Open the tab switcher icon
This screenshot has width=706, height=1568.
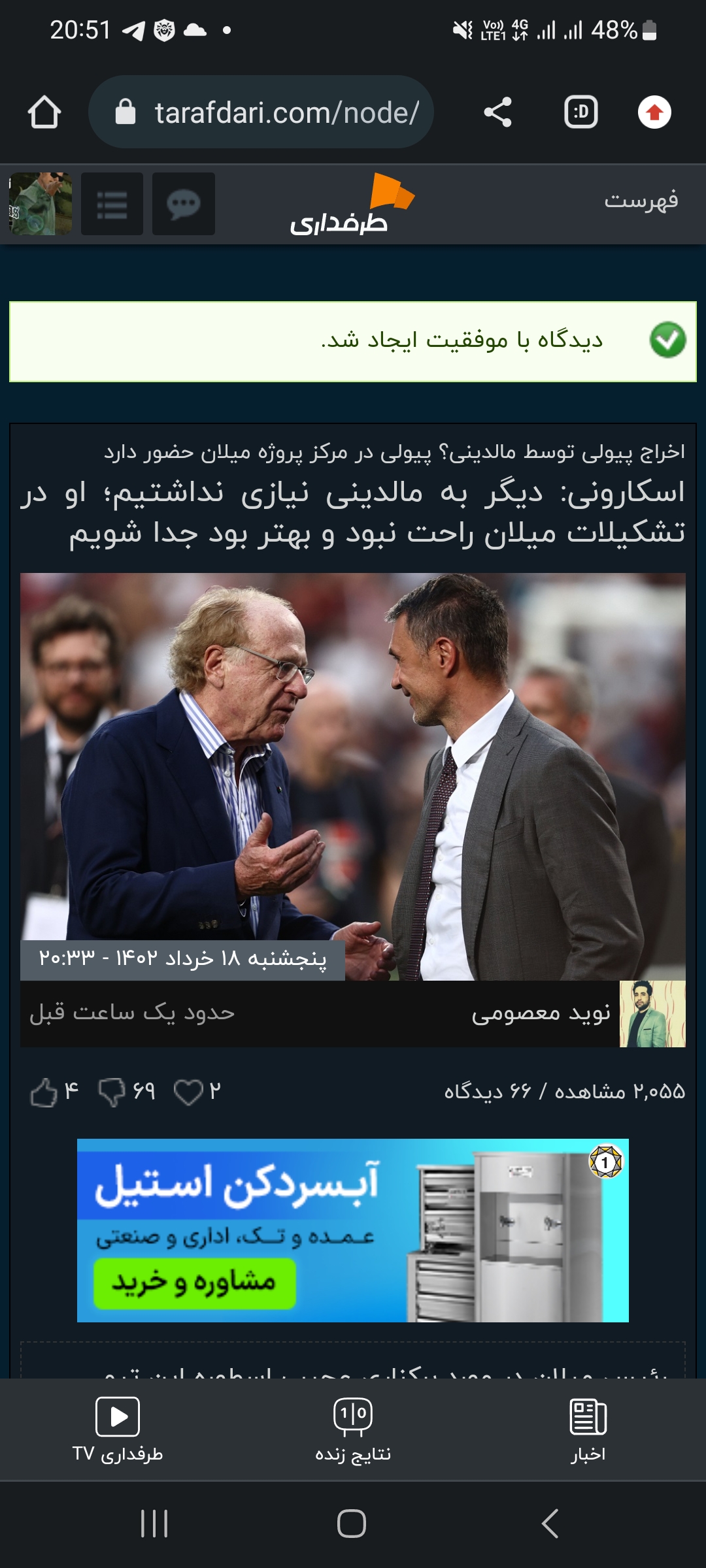(580, 112)
